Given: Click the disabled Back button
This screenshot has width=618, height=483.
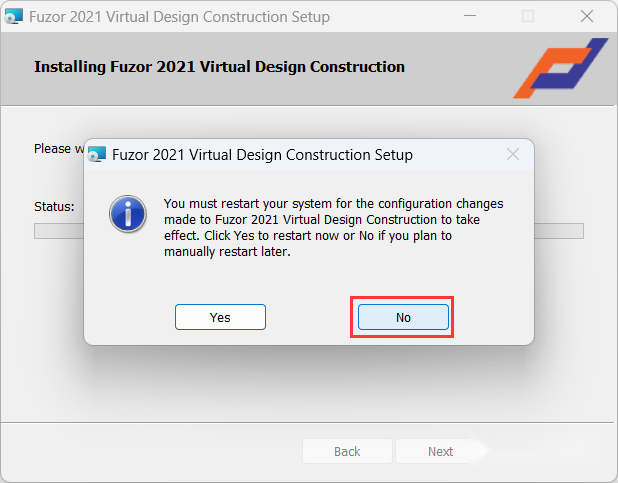Looking at the screenshot, I should (x=347, y=451).
